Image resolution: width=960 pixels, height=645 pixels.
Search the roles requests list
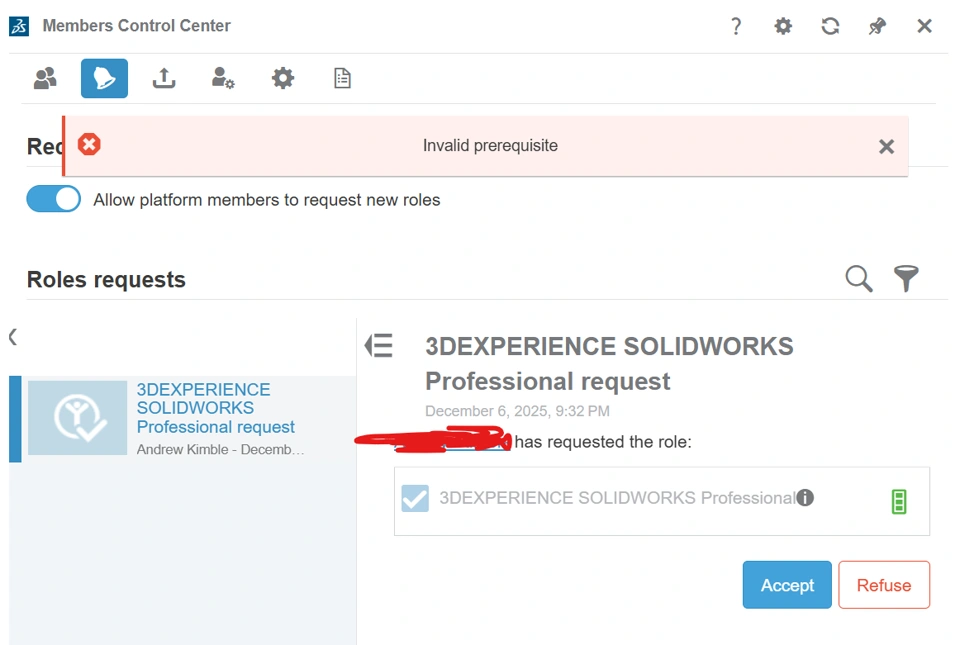[x=859, y=279]
